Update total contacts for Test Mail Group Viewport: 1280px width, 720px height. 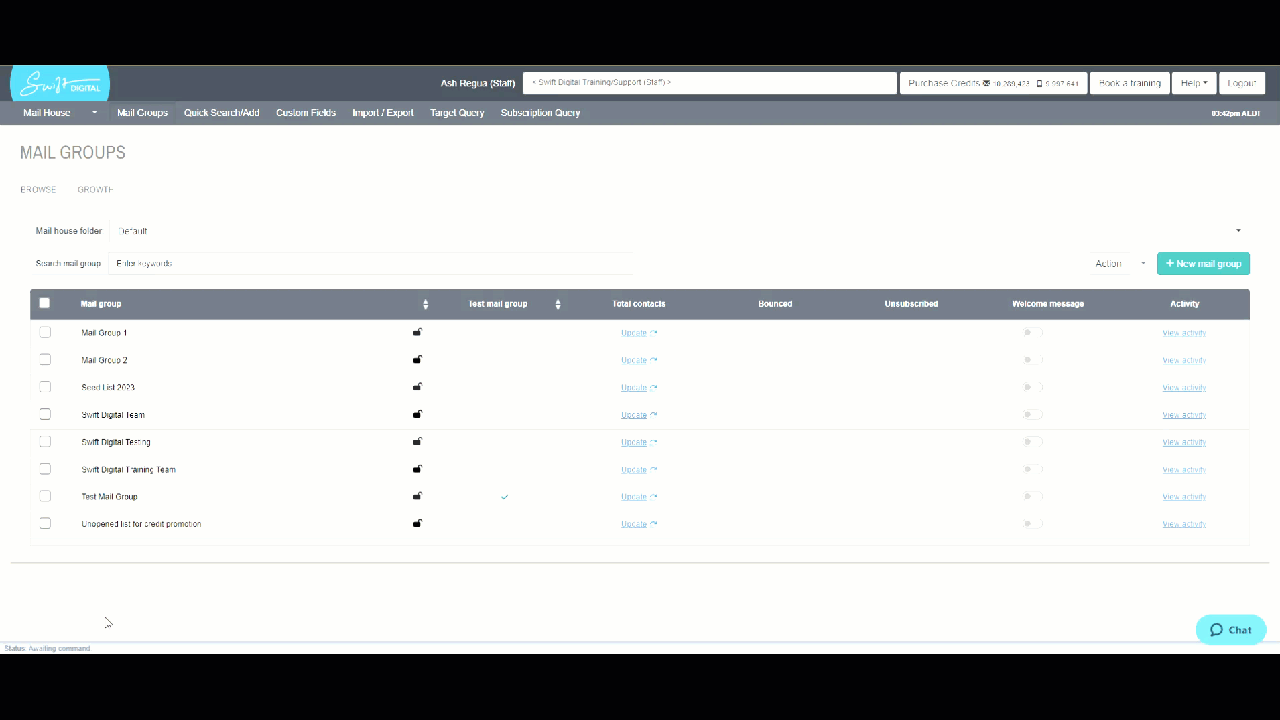pyautogui.click(x=639, y=496)
